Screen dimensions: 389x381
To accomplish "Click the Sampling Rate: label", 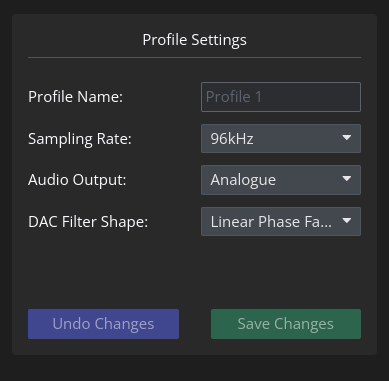I will tap(80, 139).
